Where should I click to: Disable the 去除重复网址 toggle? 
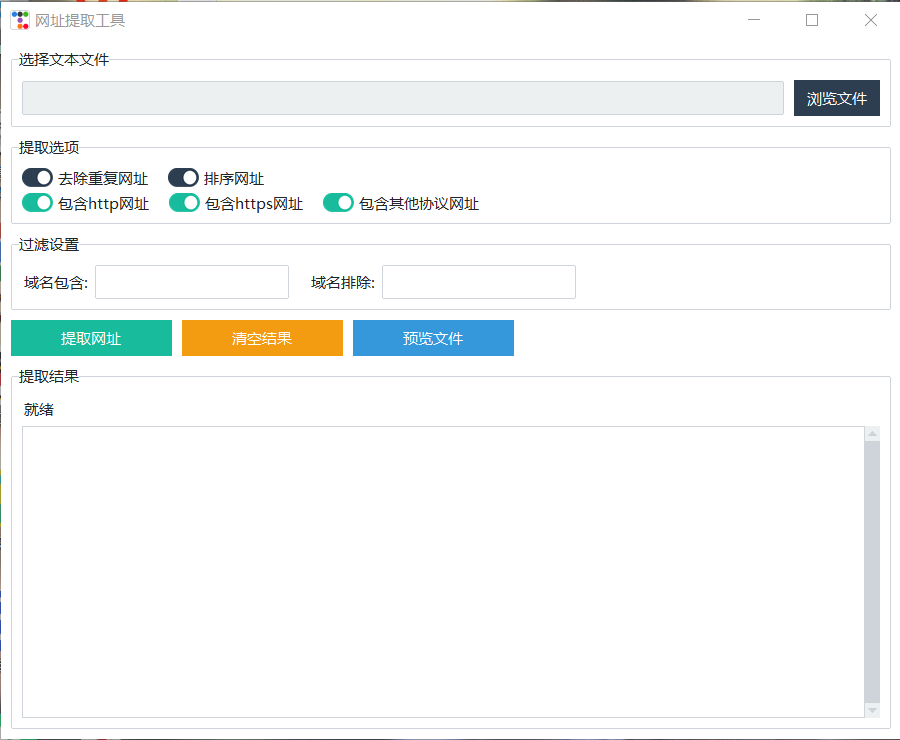(x=36, y=177)
